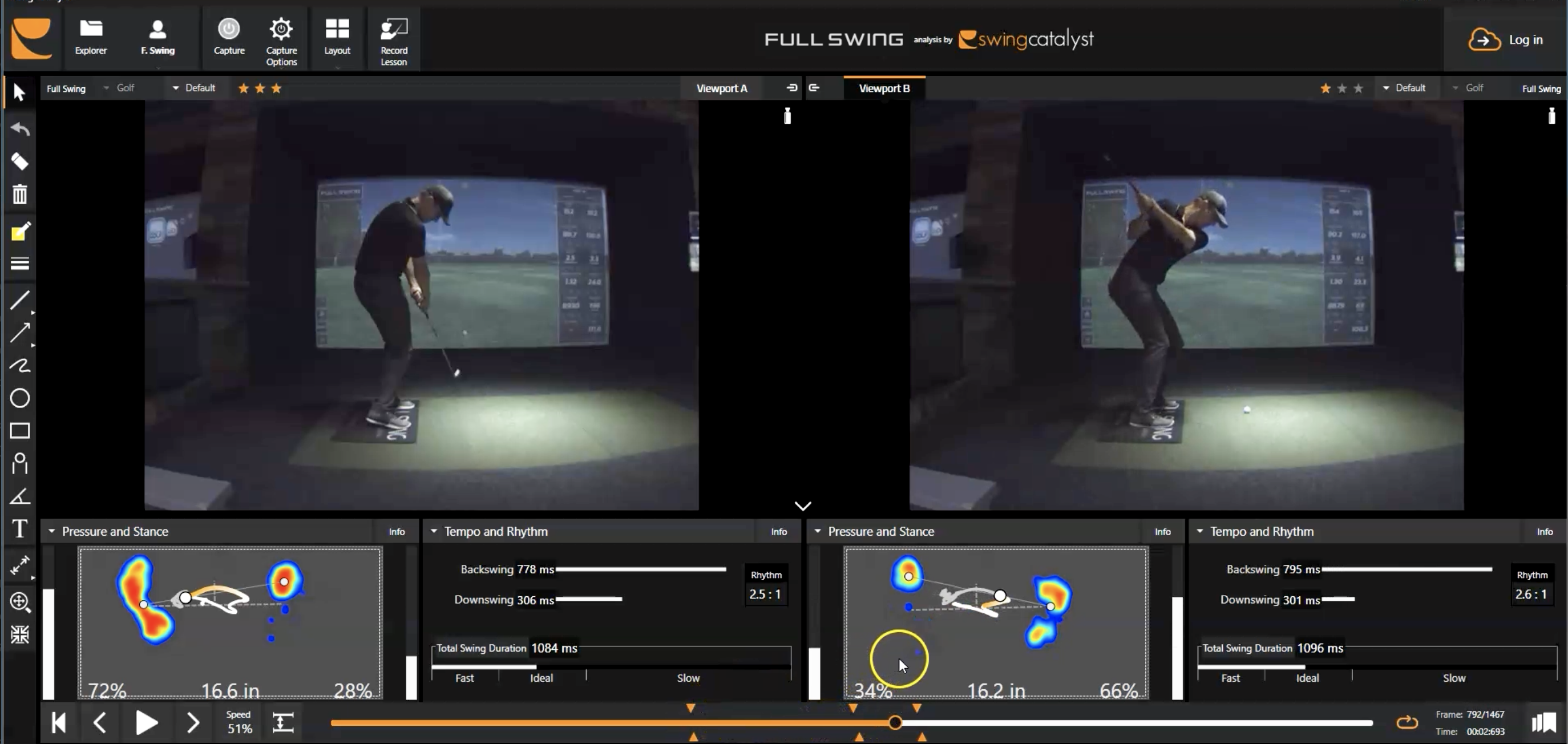Select the Circle drawing tool
This screenshot has height=744, width=1568.
pos(19,398)
